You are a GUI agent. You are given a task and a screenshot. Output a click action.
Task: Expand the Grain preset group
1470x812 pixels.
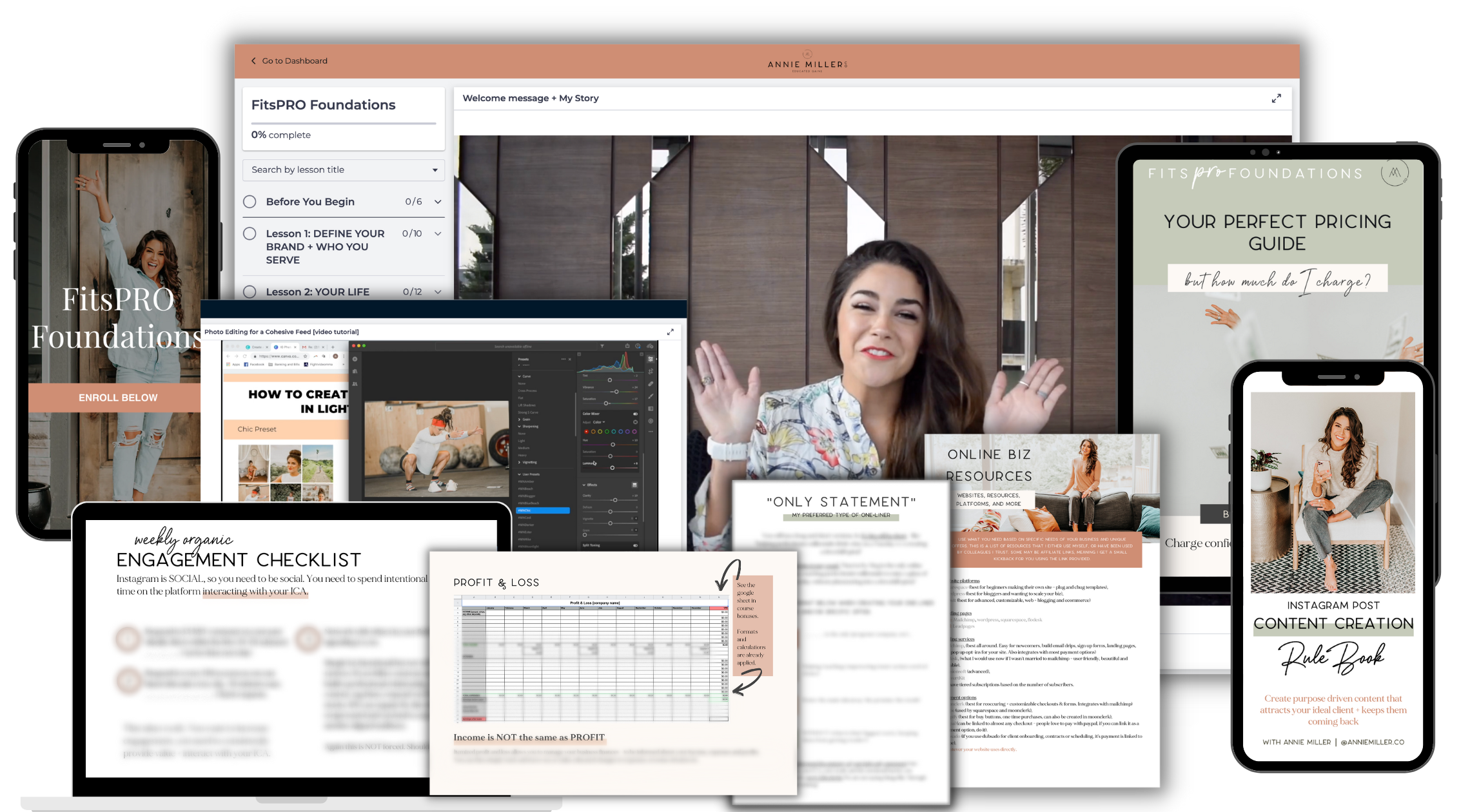tap(519, 420)
